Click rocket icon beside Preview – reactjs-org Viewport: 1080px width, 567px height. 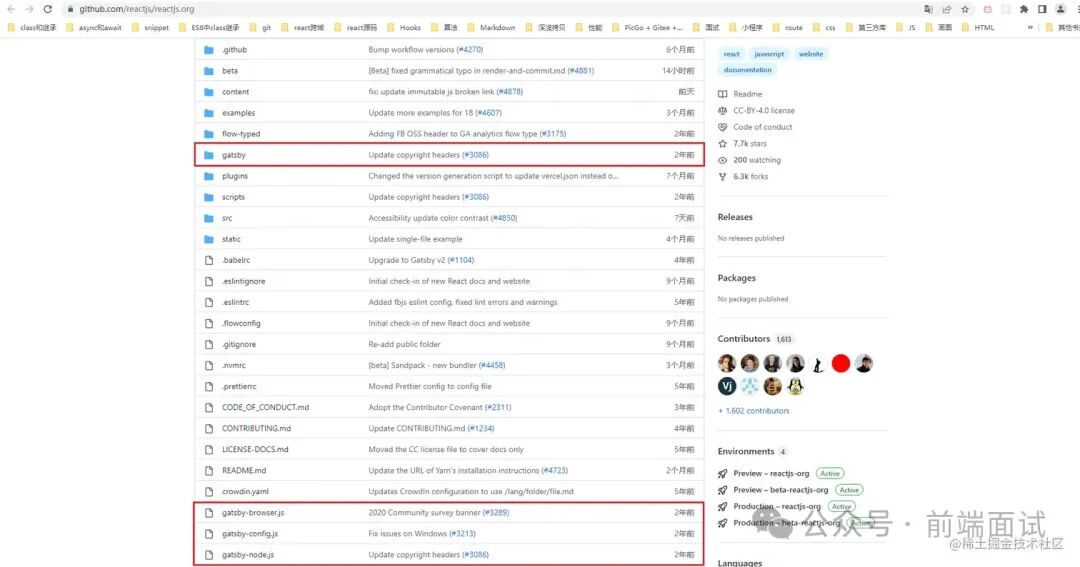pos(723,473)
